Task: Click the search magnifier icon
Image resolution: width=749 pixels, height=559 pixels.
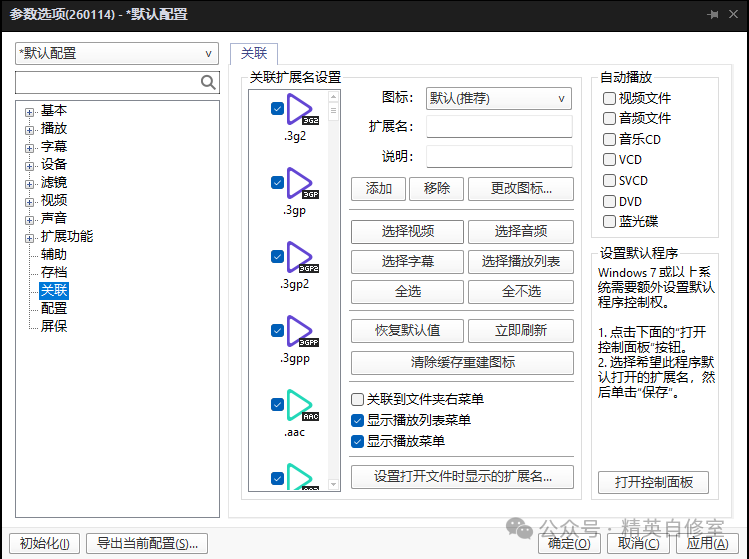Action: 208,82
